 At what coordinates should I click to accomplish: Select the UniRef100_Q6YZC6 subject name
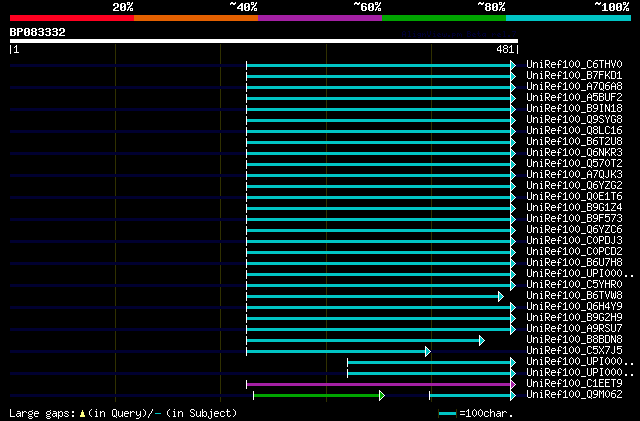click(x=574, y=230)
